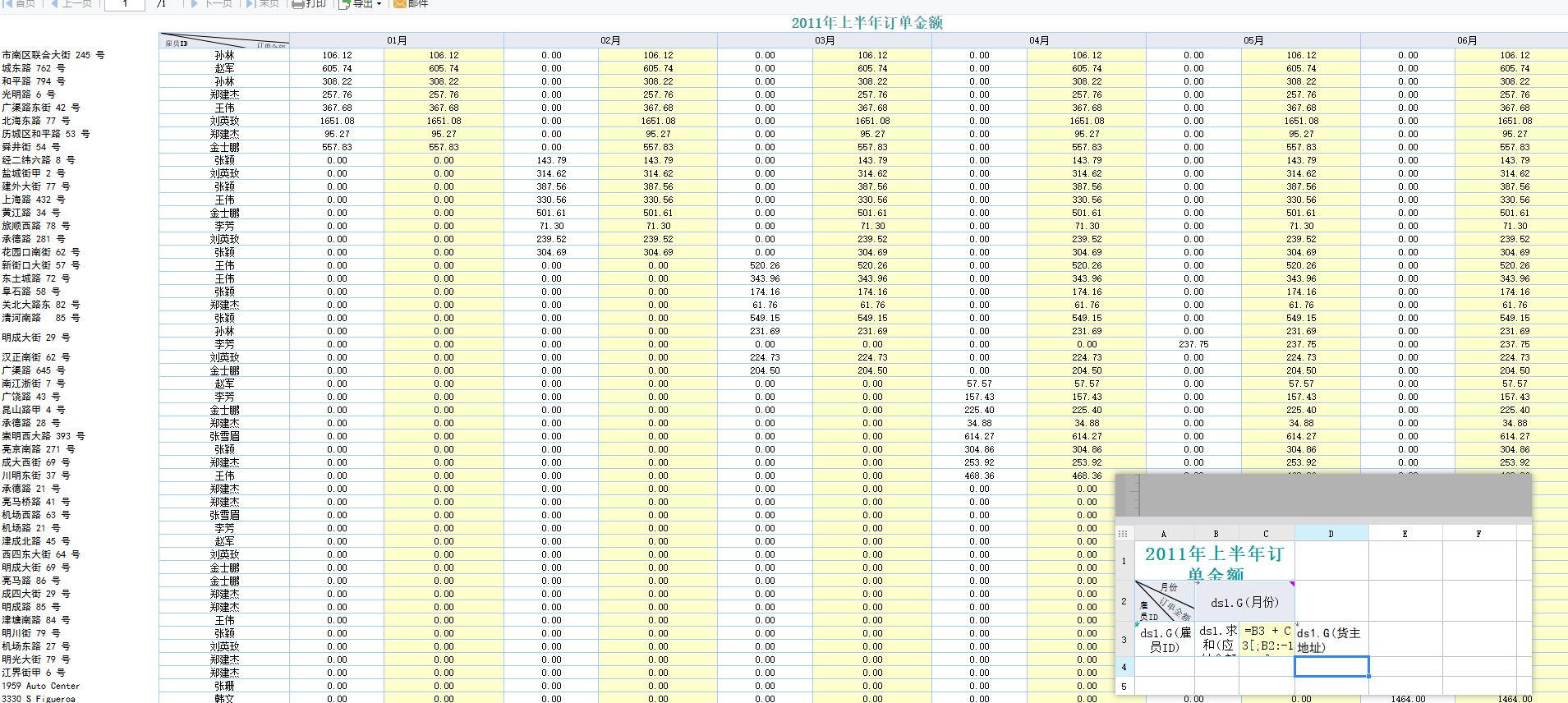Image resolution: width=1568 pixels, height=703 pixels.
Task: Click the ds1.求和 cell in column B
Action: (1216, 640)
